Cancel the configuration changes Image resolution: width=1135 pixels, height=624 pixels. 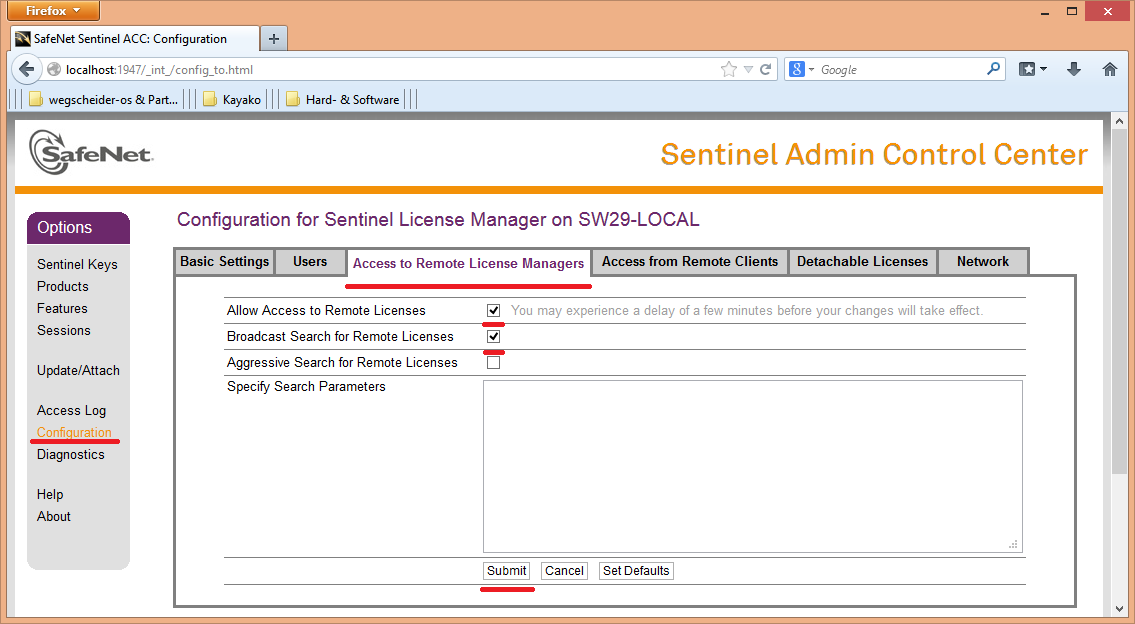point(564,570)
